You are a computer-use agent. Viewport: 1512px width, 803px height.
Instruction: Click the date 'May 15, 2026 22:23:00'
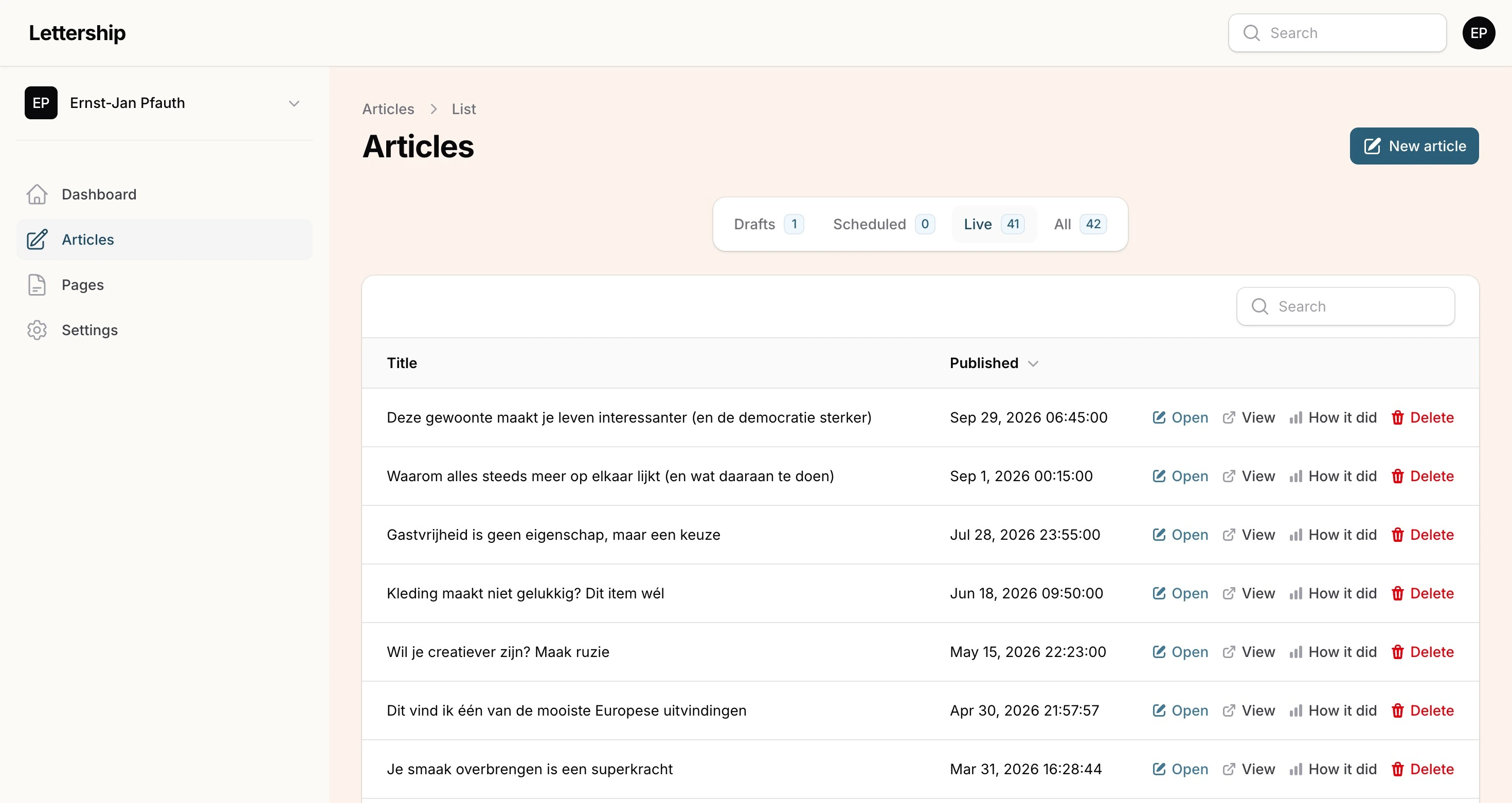pyautogui.click(x=1028, y=652)
